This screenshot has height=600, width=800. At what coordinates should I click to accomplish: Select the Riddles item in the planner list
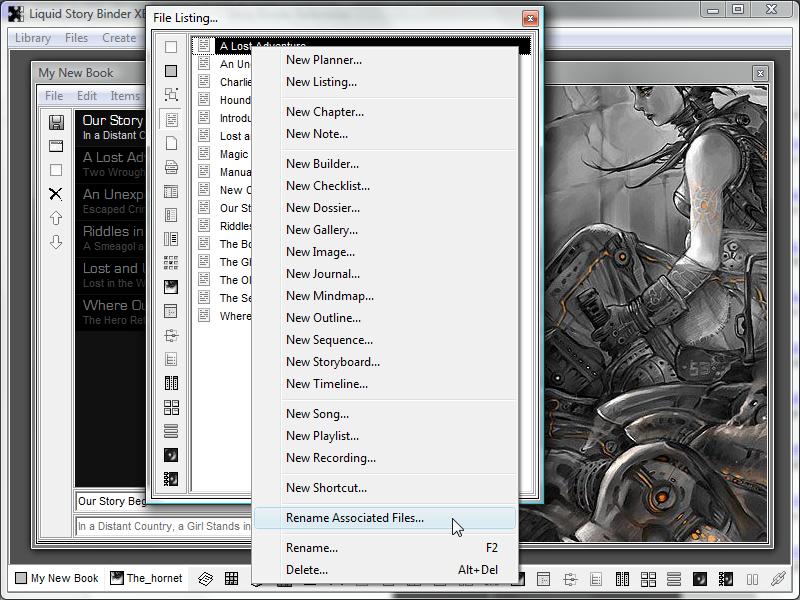point(112,232)
